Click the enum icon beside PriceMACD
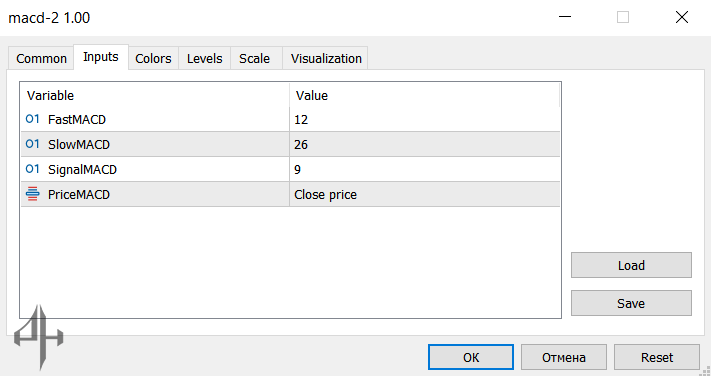The image size is (711, 376). (33, 194)
